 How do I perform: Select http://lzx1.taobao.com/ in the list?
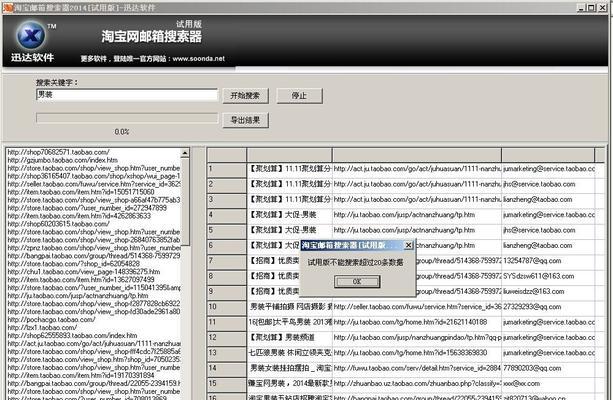[42, 328]
